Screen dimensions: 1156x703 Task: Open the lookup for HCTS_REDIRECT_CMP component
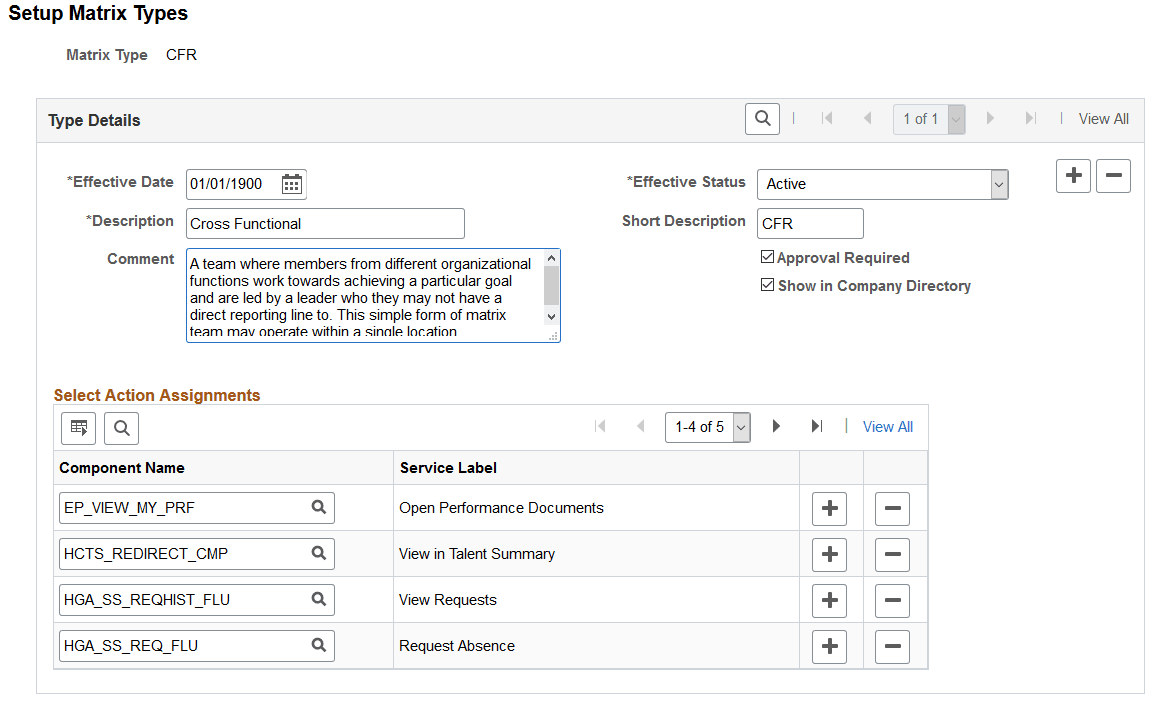point(319,553)
